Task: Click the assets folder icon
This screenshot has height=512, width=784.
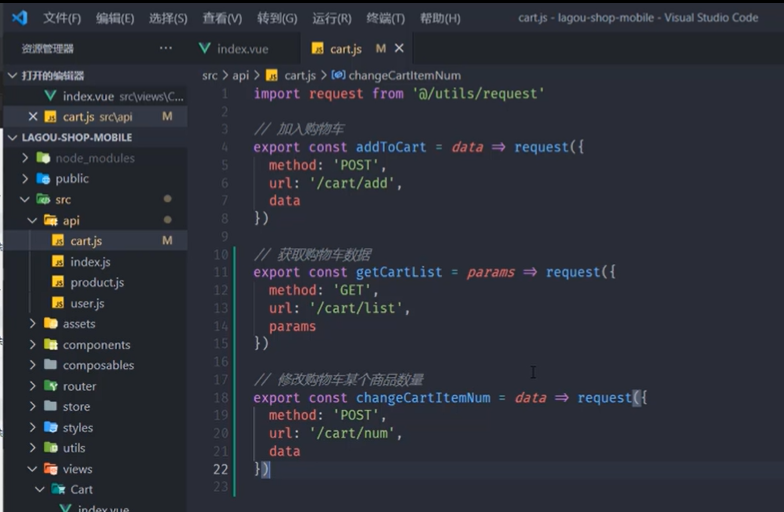Action: [51, 324]
